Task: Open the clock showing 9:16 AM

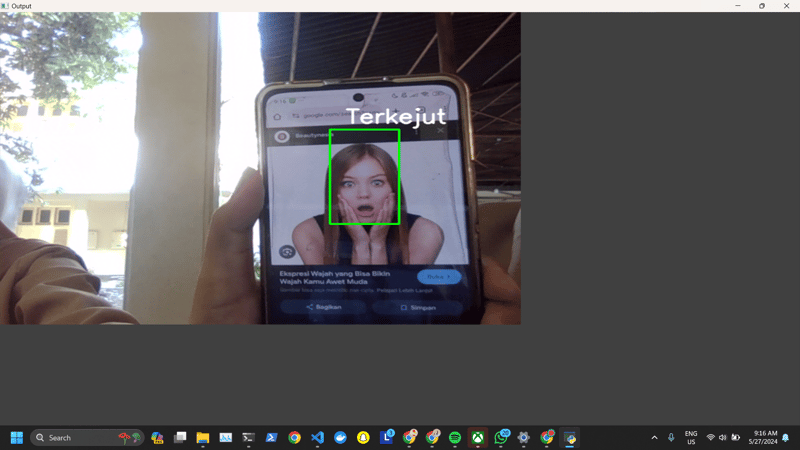Action: (763, 437)
